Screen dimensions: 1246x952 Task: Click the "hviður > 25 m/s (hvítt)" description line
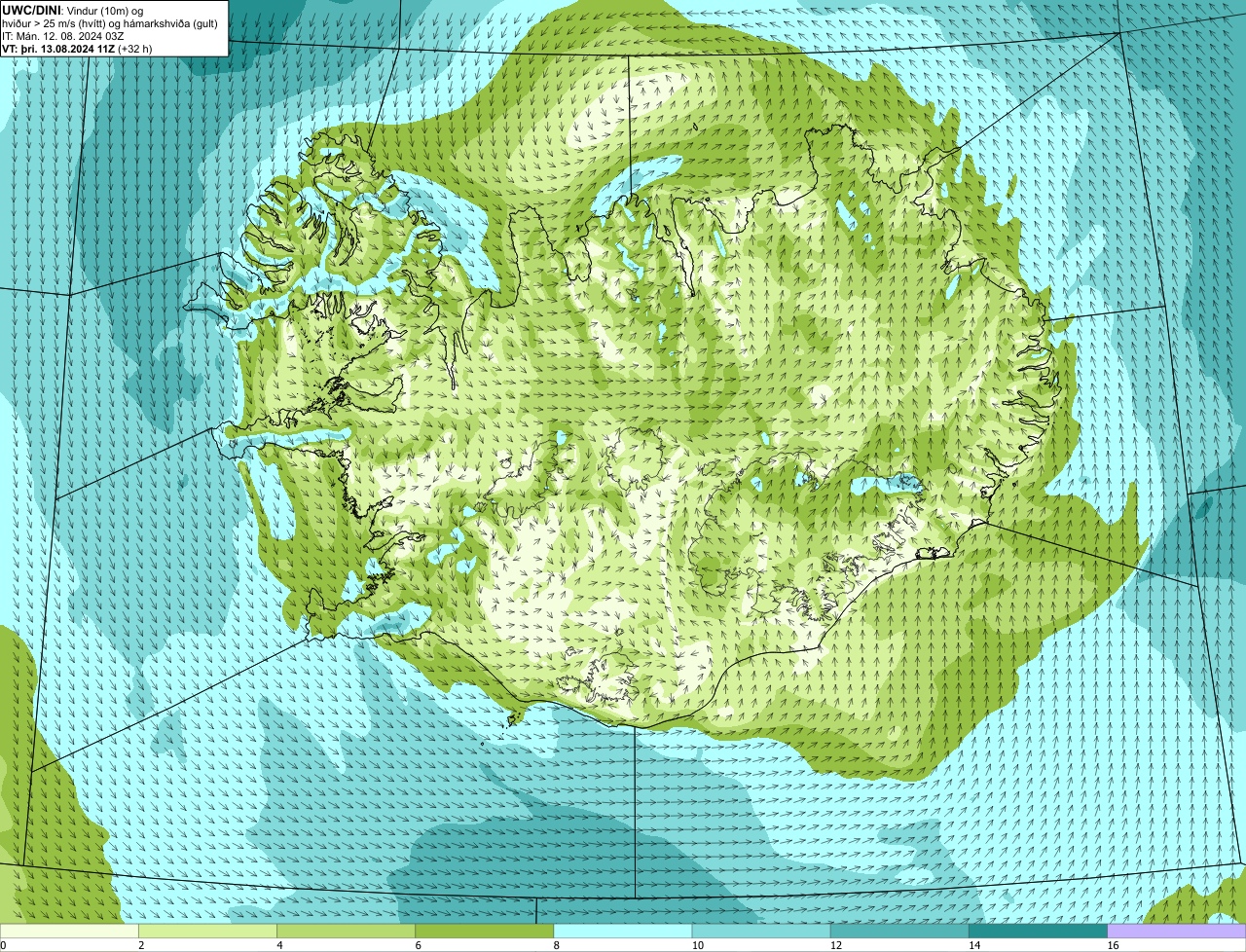click(110, 23)
